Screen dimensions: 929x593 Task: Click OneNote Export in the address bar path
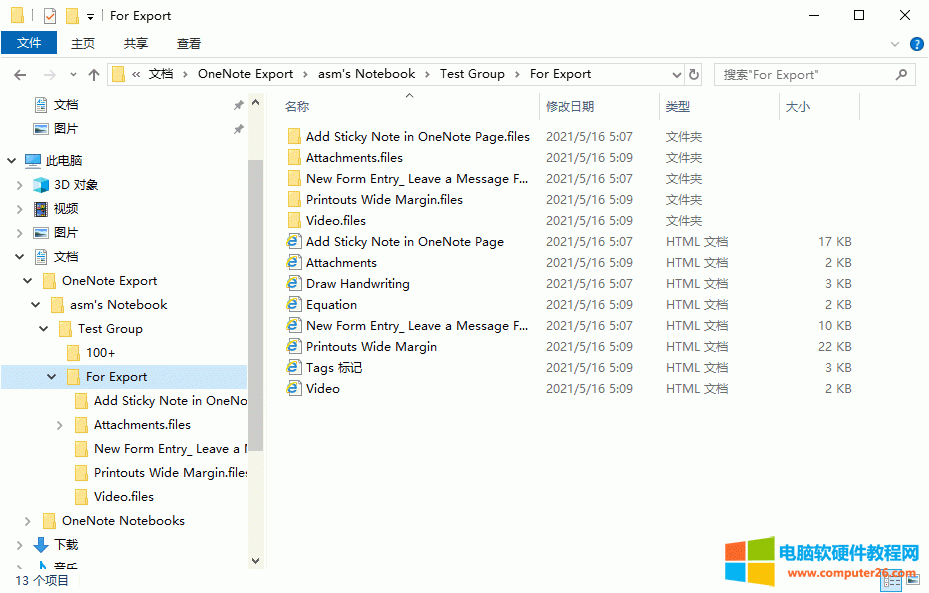(x=245, y=74)
